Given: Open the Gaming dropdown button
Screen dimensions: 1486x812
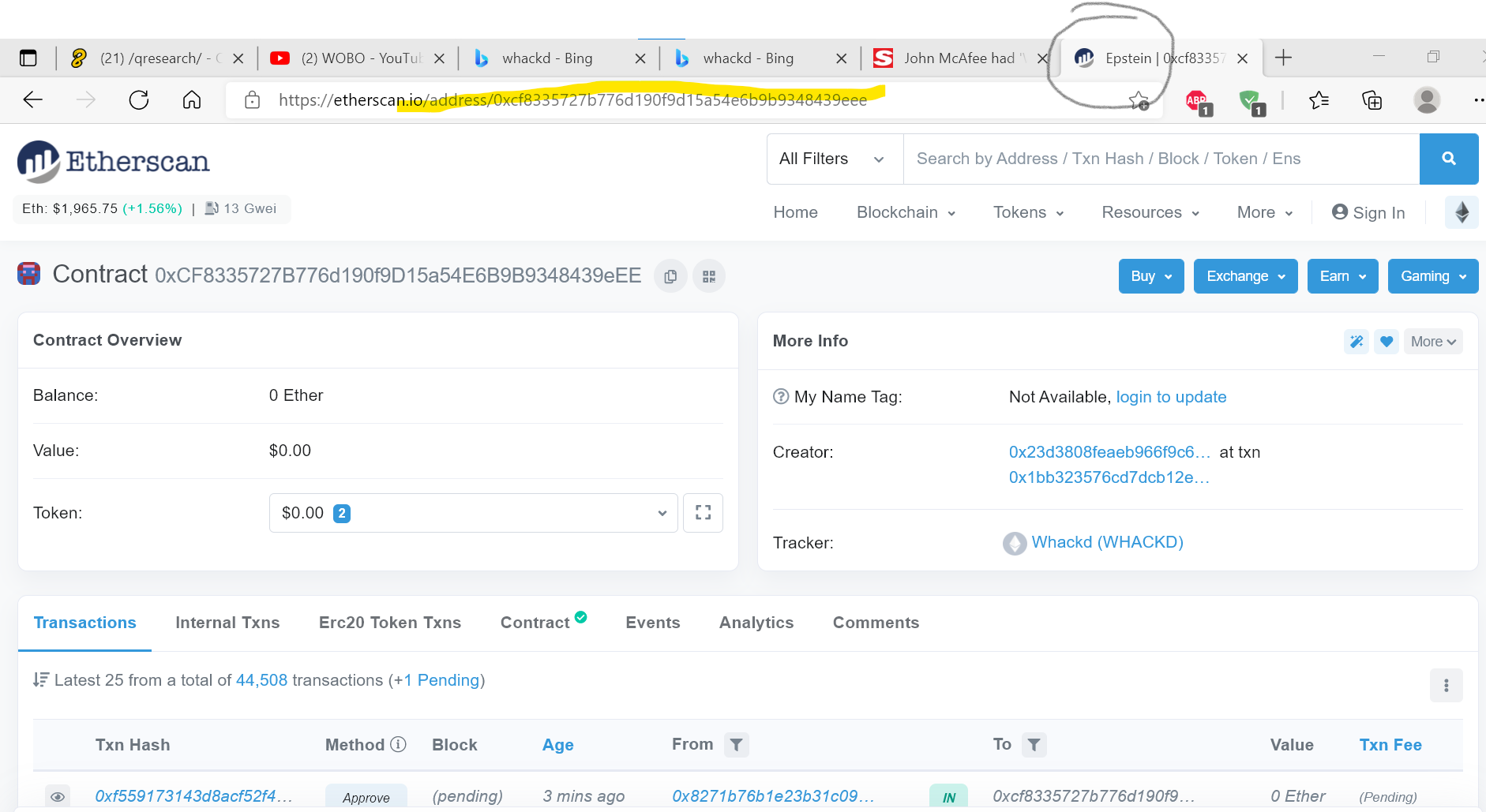Looking at the screenshot, I should [x=1433, y=276].
